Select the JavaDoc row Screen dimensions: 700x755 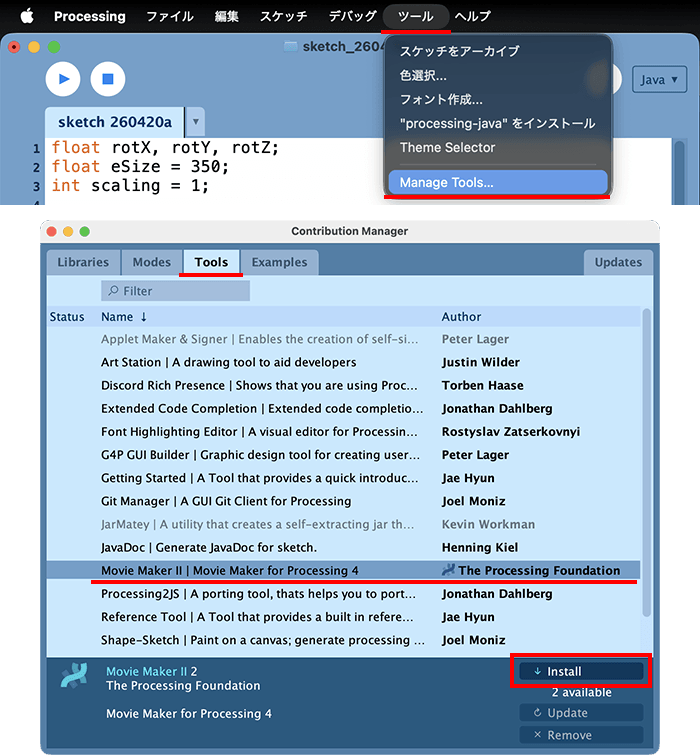click(x=343, y=547)
